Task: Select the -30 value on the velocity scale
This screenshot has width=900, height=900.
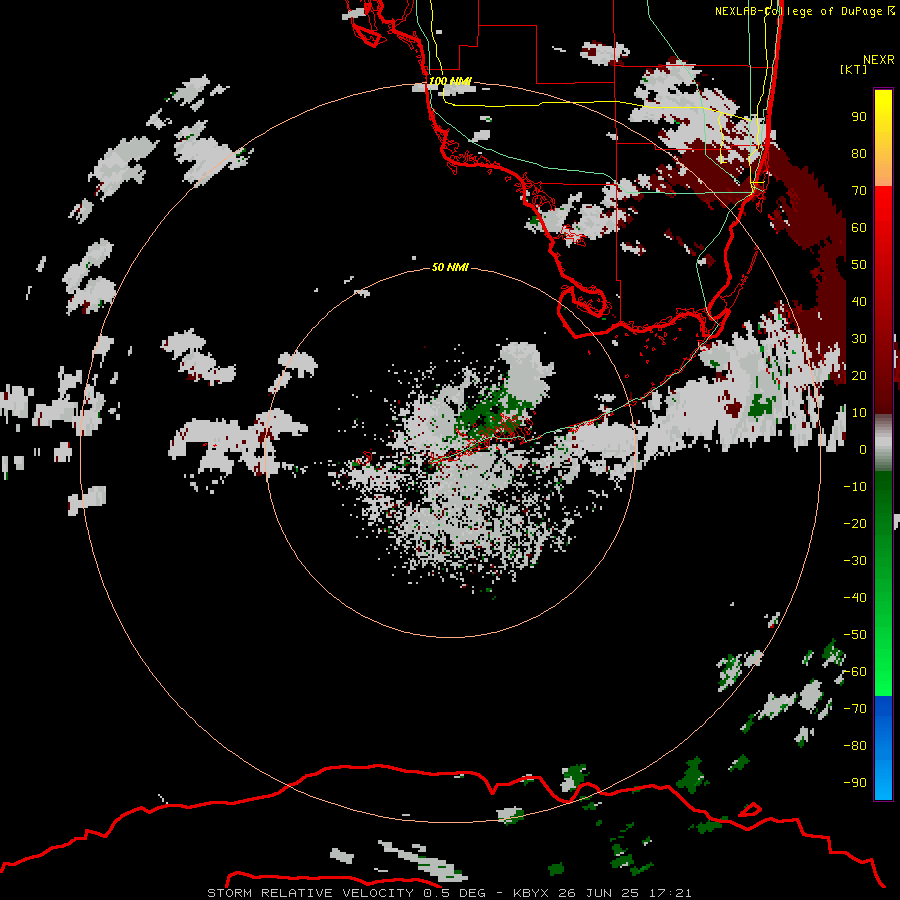Action: pyautogui.click(x=855, y=561)
